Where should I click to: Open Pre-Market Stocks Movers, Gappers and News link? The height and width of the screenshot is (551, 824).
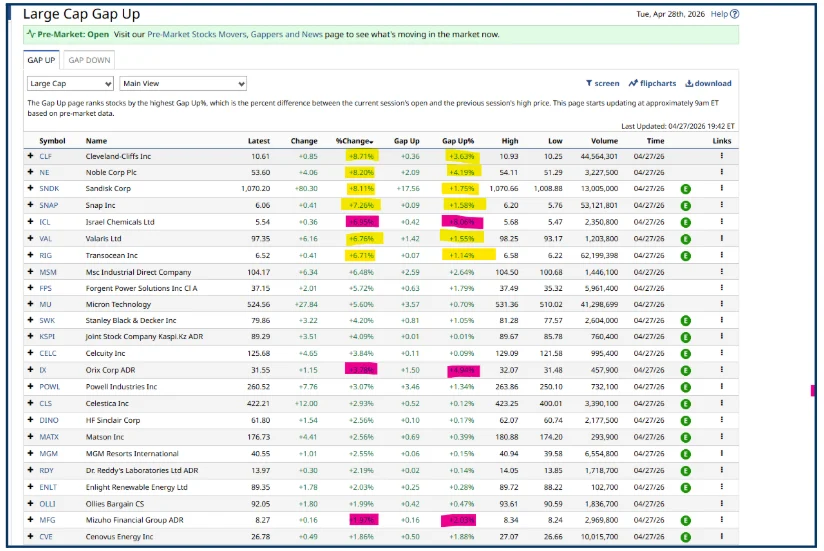(x=235, y=34)
